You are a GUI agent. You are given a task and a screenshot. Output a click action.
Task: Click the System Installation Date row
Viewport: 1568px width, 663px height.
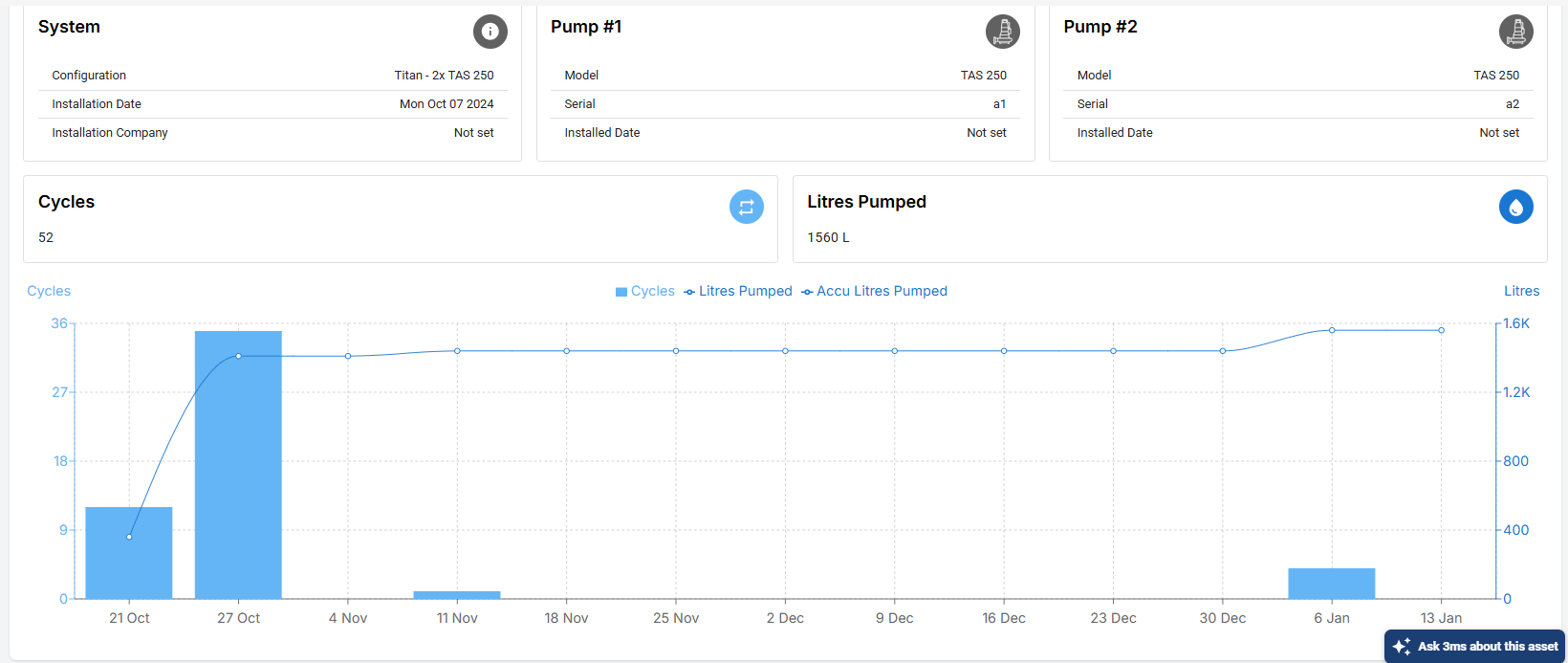(x=272, y=104)
